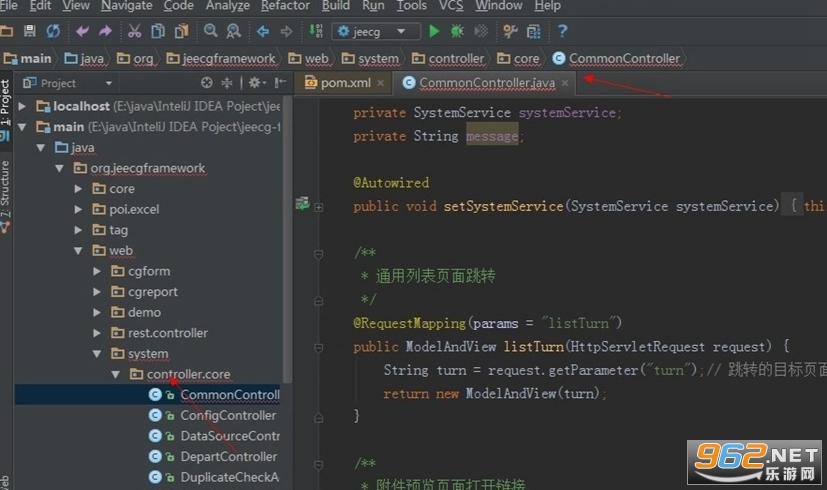The image size is (827, 490).
Task: Click the controller breadcrumb
Action: click(x=448, y=59)
